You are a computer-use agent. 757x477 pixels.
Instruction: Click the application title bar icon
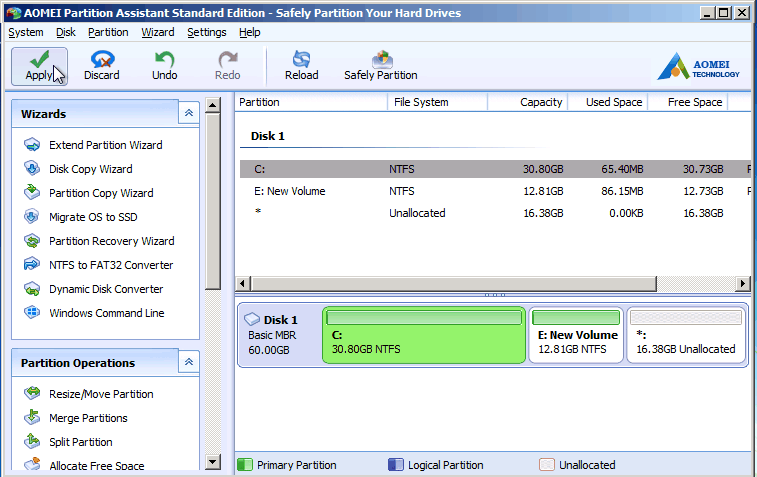[14, 13]
